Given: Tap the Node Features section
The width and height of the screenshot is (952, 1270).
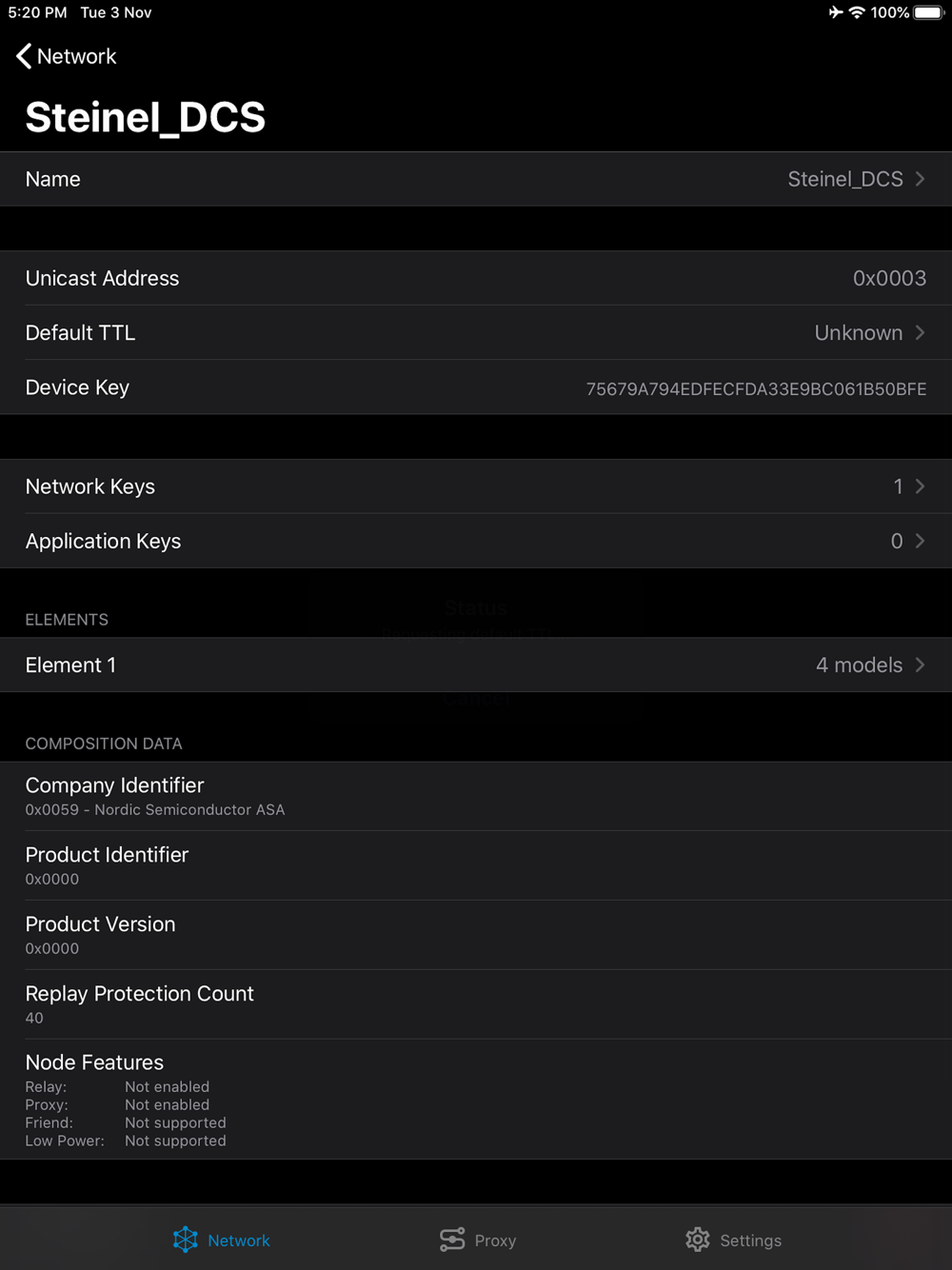Looking at the screenshot, I should coord(476,1100).
